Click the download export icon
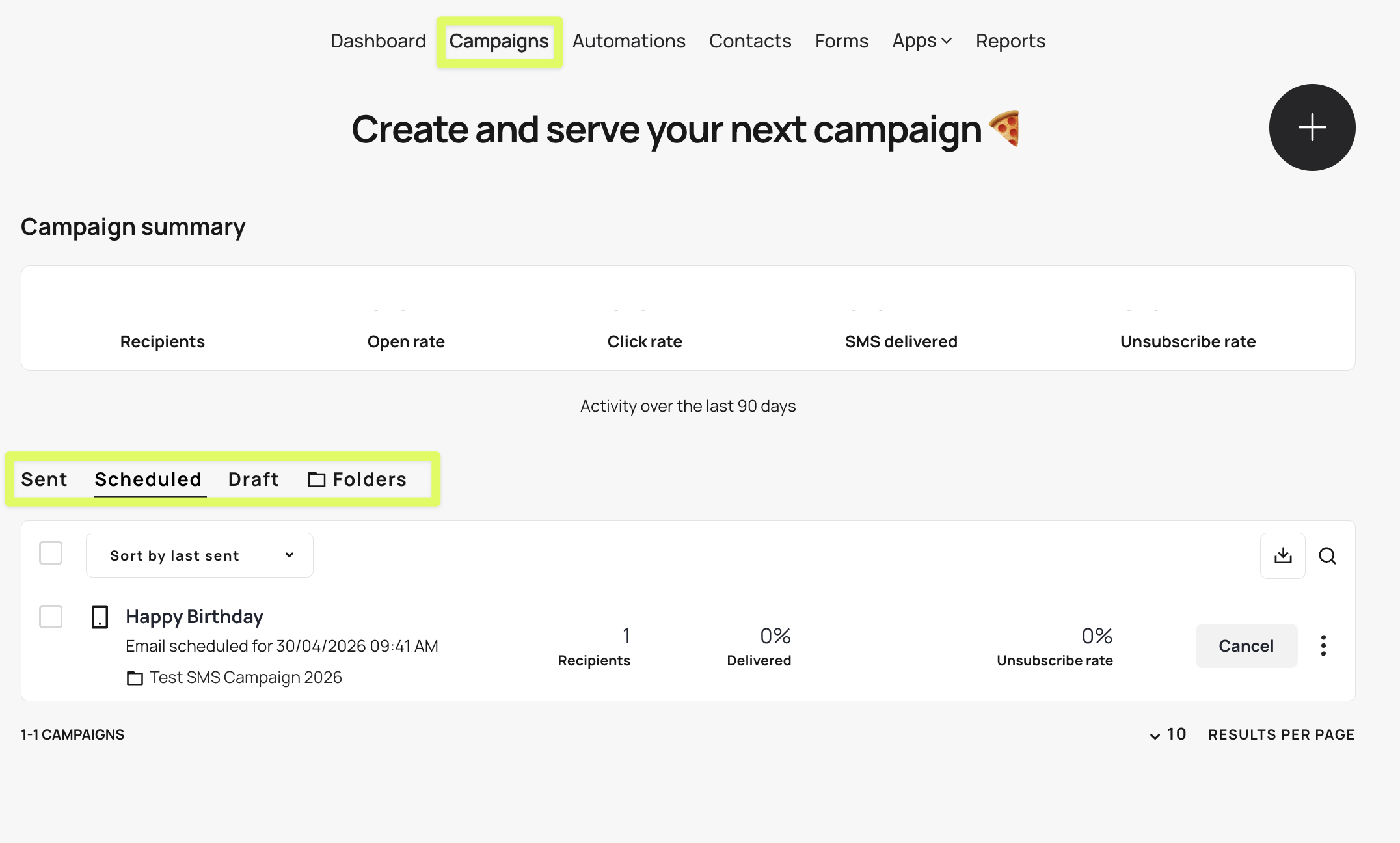The height and width of the screenshot is (843, 1400). click(1282, 555)
